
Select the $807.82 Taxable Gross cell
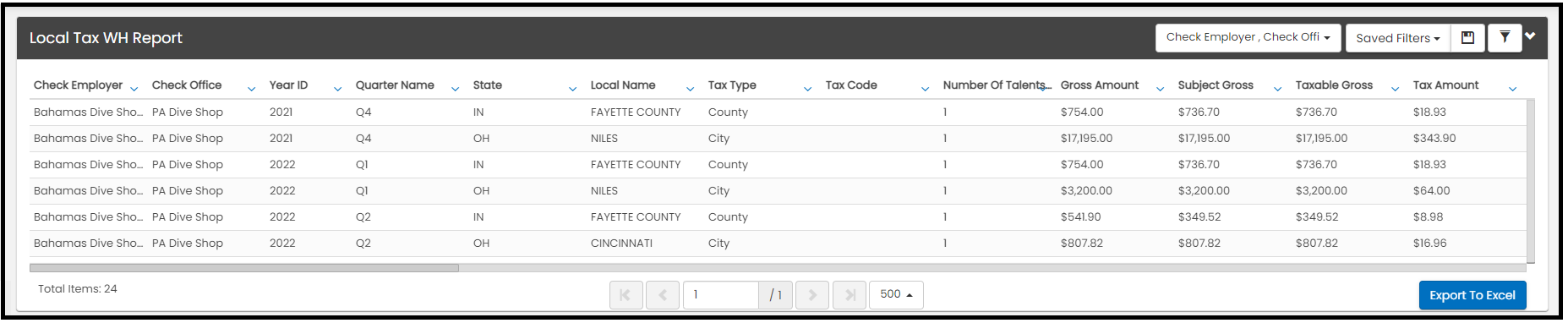[1316, 244]
